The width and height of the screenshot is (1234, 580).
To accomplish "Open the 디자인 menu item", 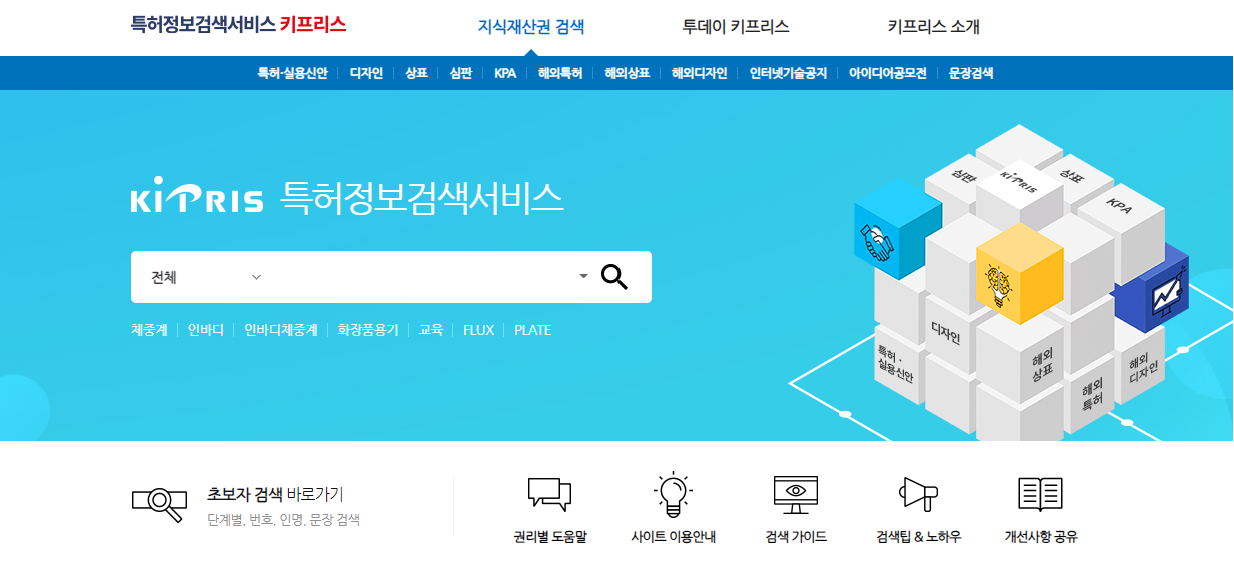I will tap(366, 73).
